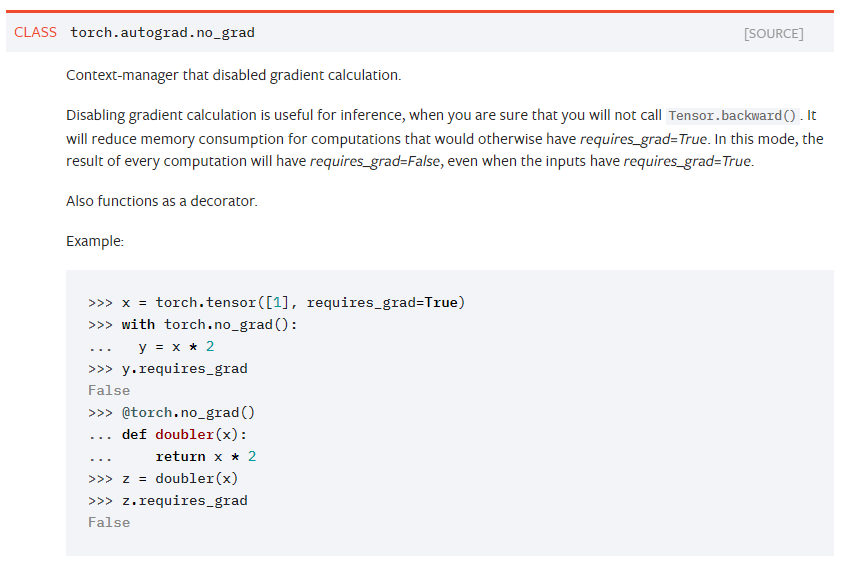Viewport: 852px width, 580px height.
Task: Click the last 'False' output line
Action: (x=109, y=523)
